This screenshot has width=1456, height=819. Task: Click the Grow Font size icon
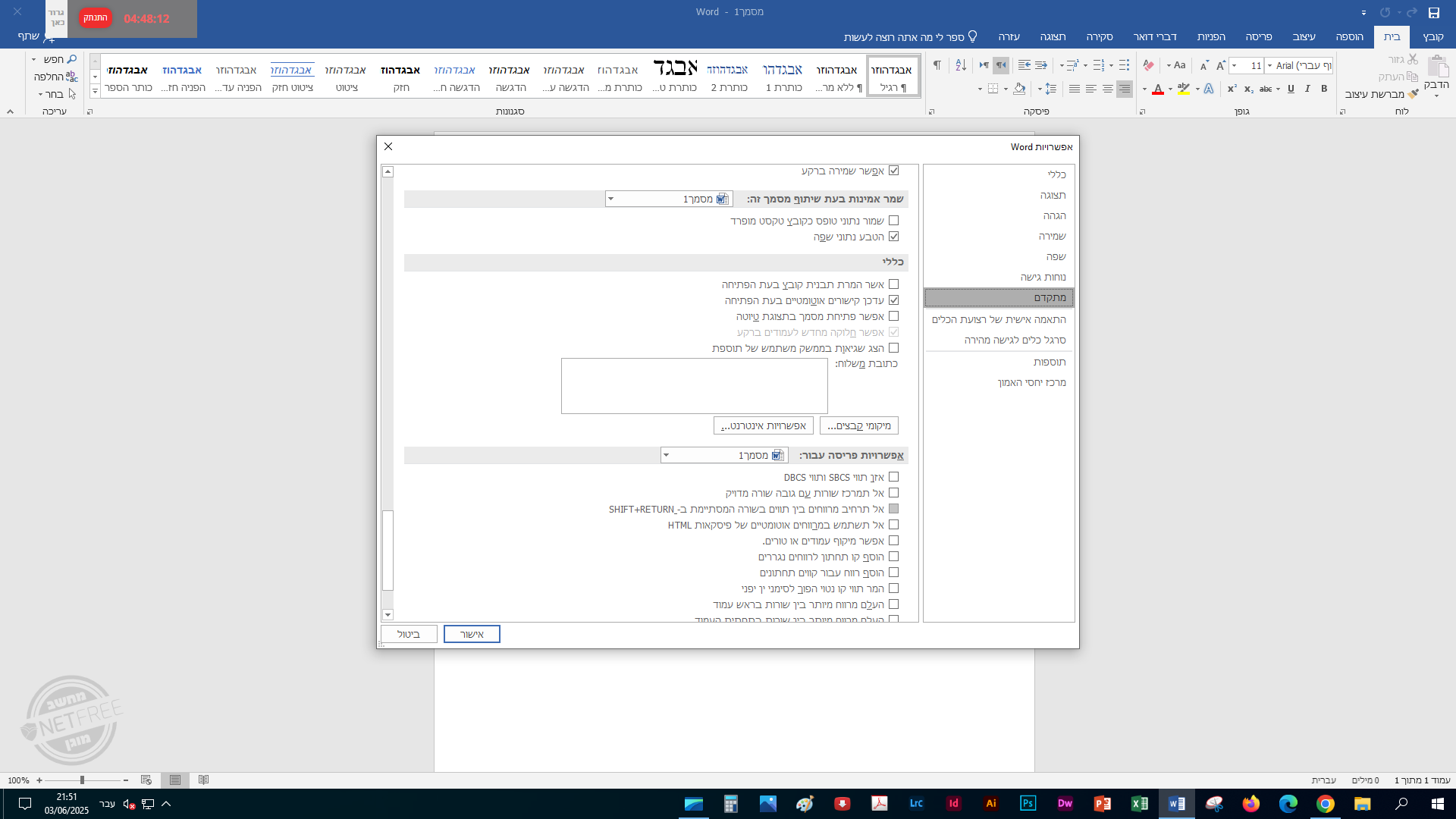pos(1221,65)
